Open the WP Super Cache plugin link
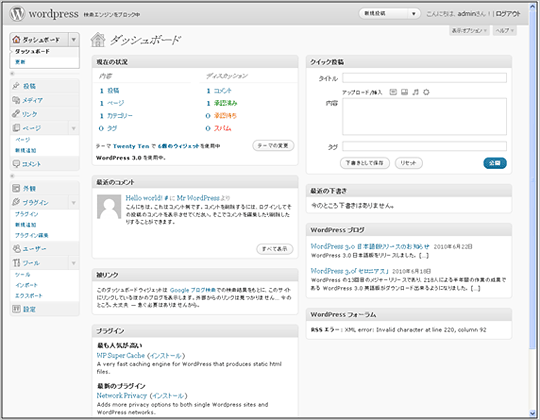This screenshot has width=540, height=420. click(x=121, y=355)
